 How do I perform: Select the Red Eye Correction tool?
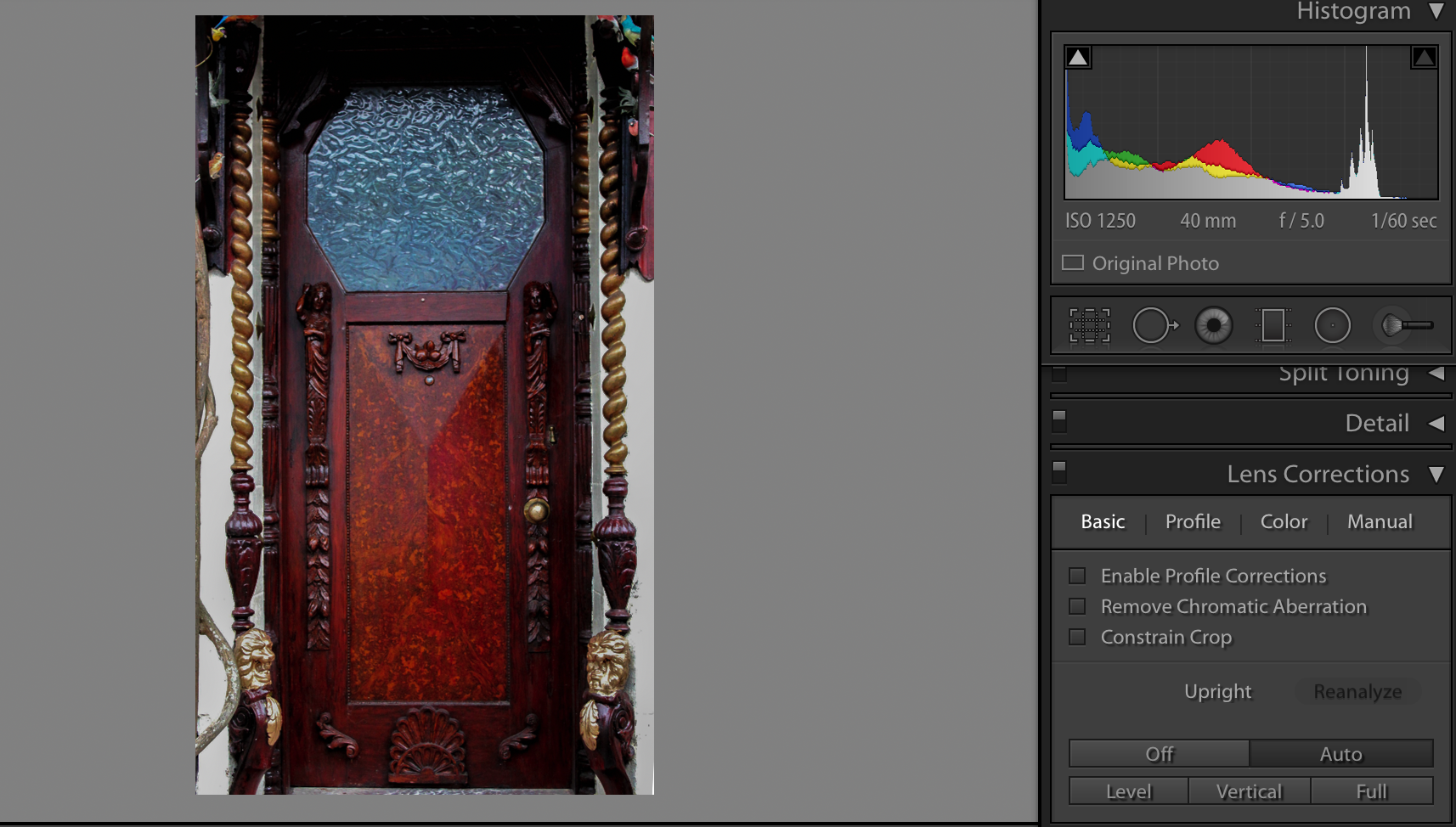pyautogui.click(x=1214, y=325)
